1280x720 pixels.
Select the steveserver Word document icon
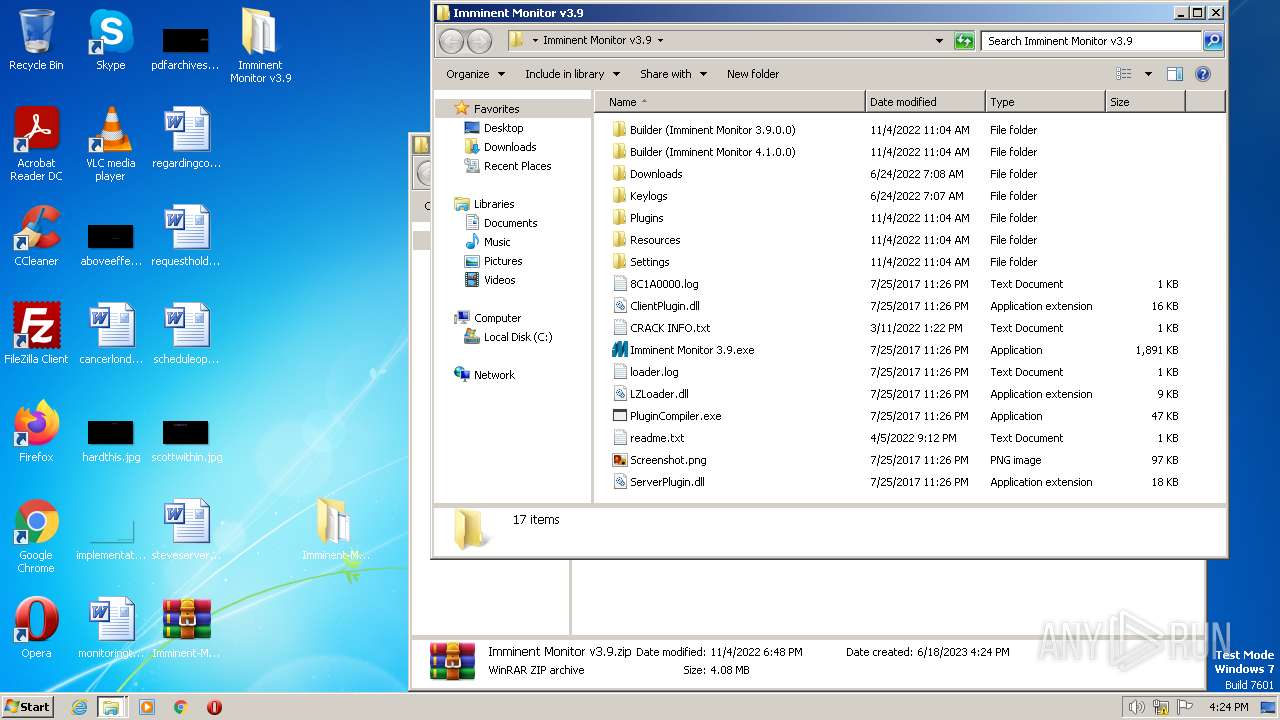tap(186, 530)
